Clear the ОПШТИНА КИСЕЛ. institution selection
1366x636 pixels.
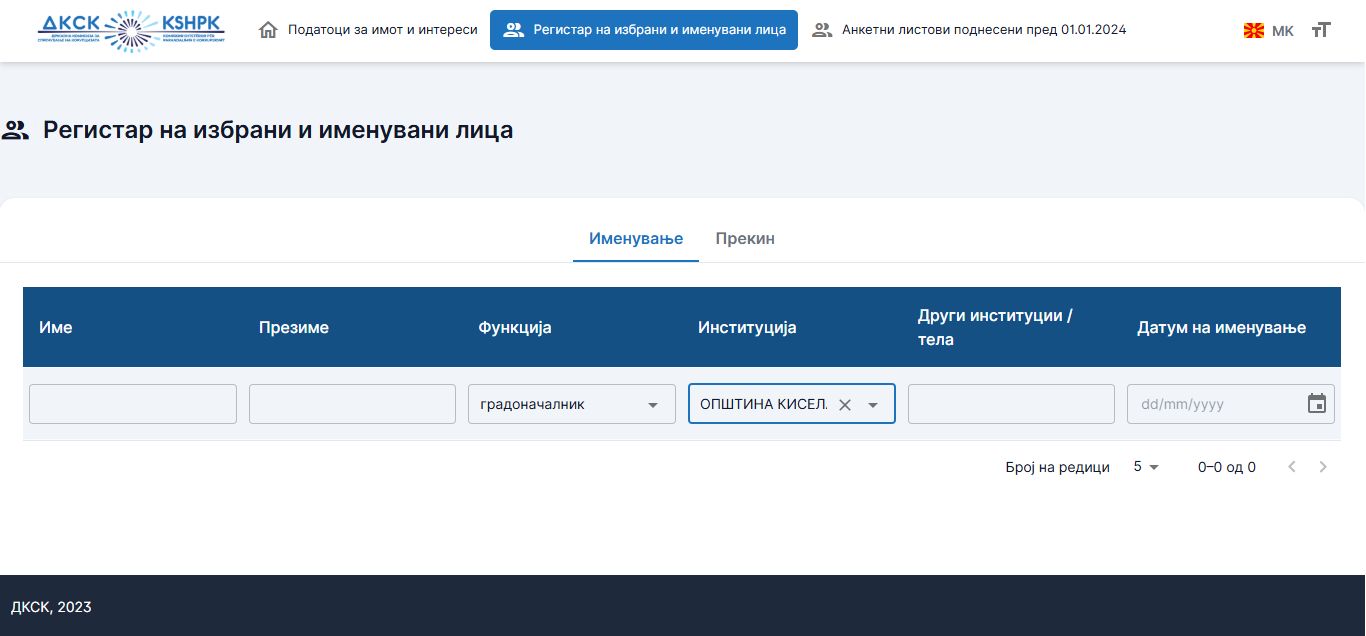tap(844, 405)
